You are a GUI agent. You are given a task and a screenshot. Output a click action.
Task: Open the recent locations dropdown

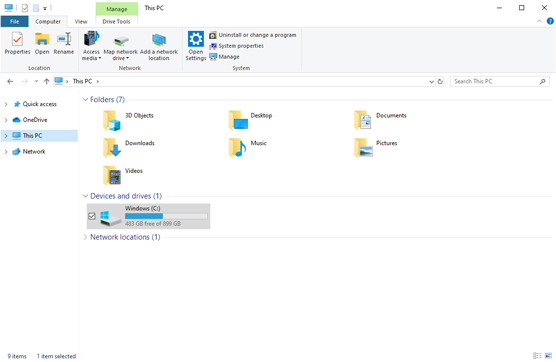pos(36,82)
